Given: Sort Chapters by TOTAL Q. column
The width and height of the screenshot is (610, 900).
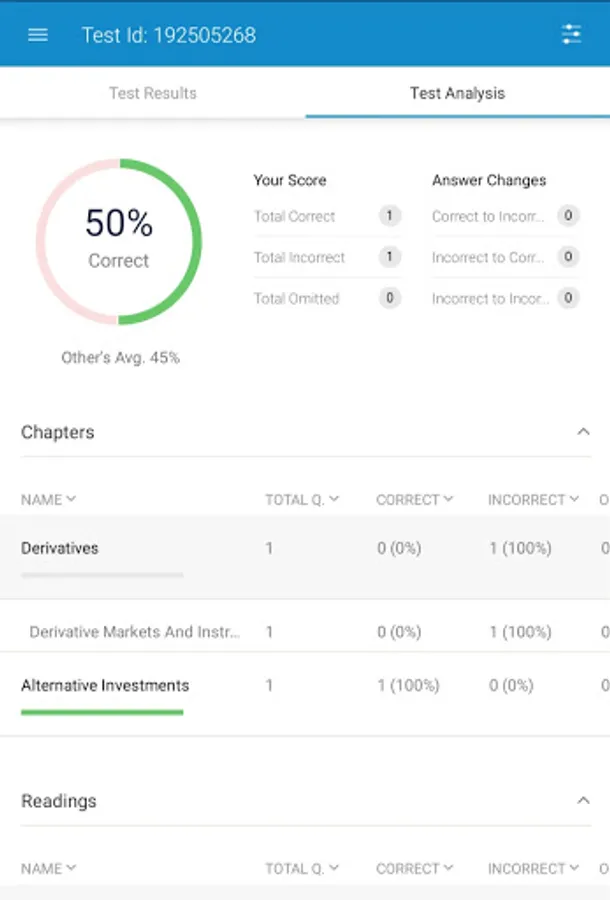Looking at the screenshot, I should 301,499.
